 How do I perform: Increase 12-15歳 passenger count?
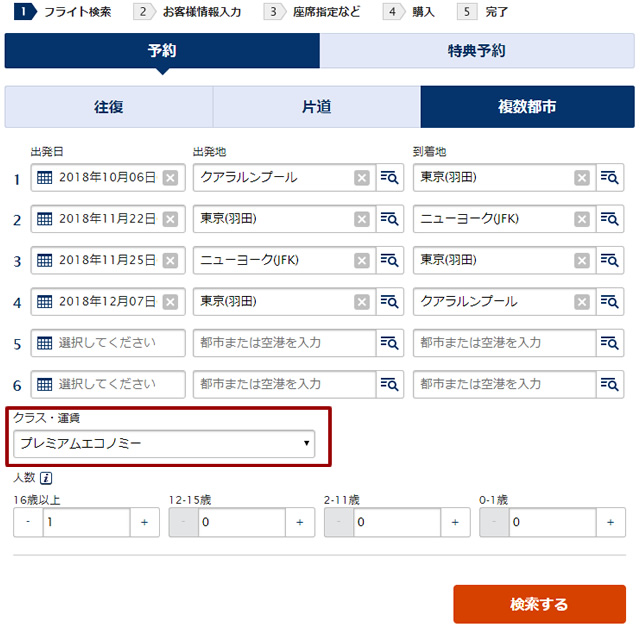point(300,522)
